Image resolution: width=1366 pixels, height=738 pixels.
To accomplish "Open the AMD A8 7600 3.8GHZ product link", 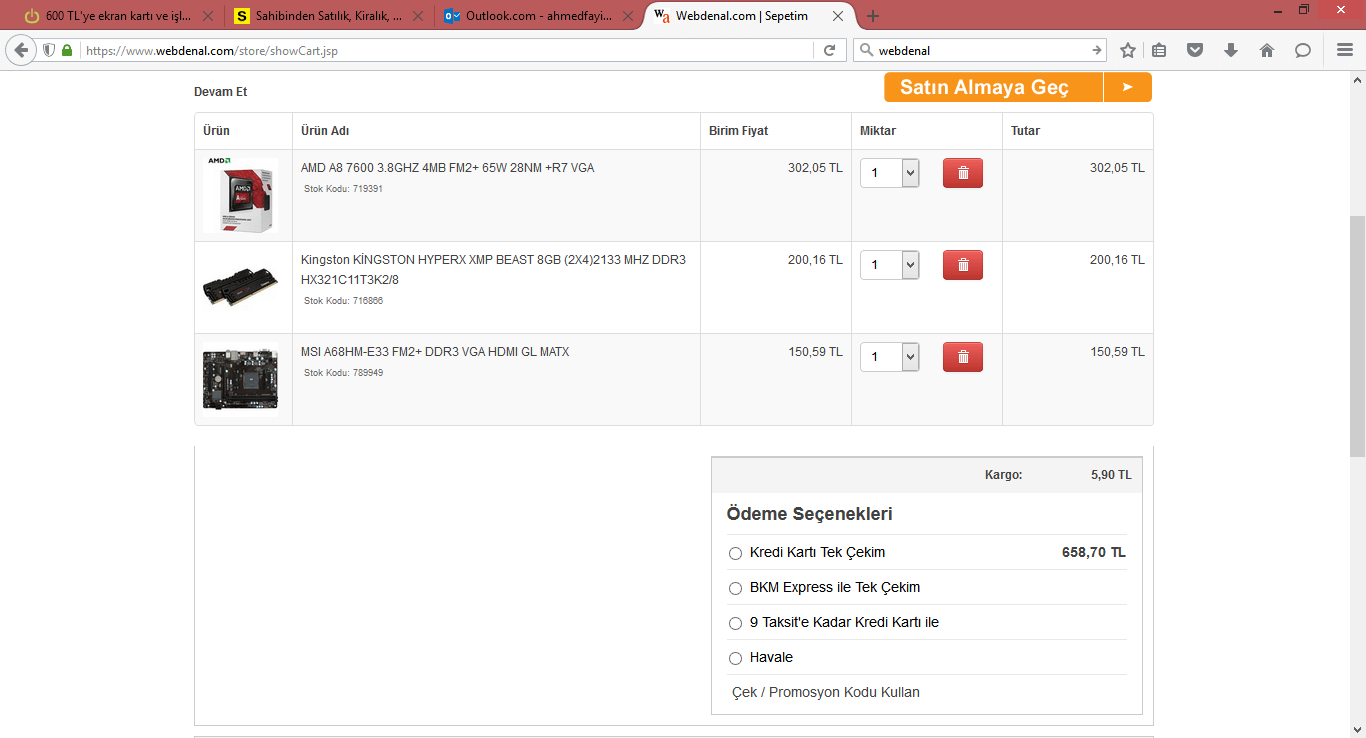I will click(x=447, y=168).
